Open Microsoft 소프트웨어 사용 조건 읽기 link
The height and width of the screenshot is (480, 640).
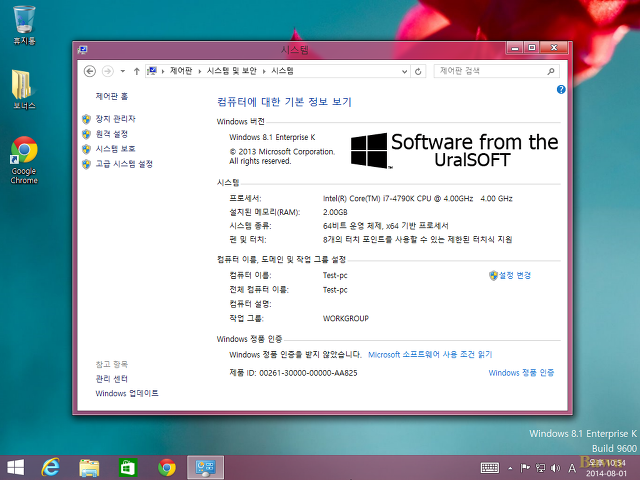click(430, 354)
